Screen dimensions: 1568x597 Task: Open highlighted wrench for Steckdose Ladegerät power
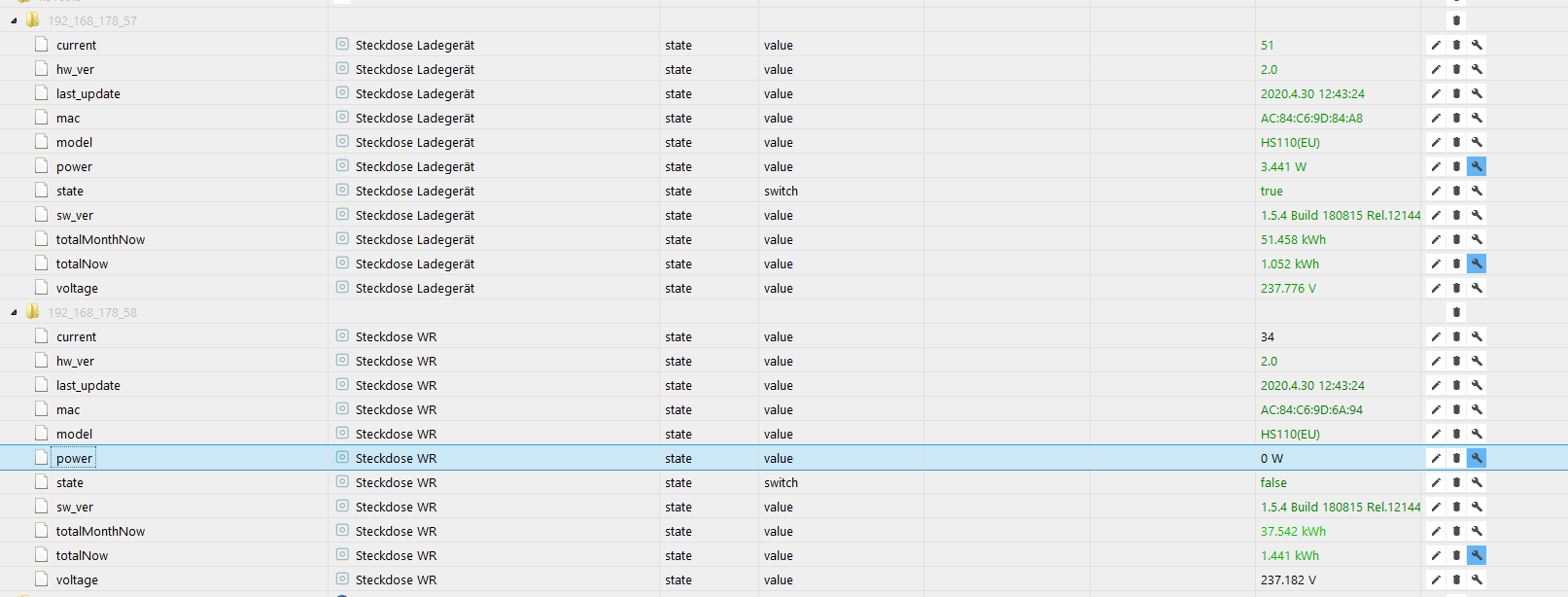click(1477, 166)
